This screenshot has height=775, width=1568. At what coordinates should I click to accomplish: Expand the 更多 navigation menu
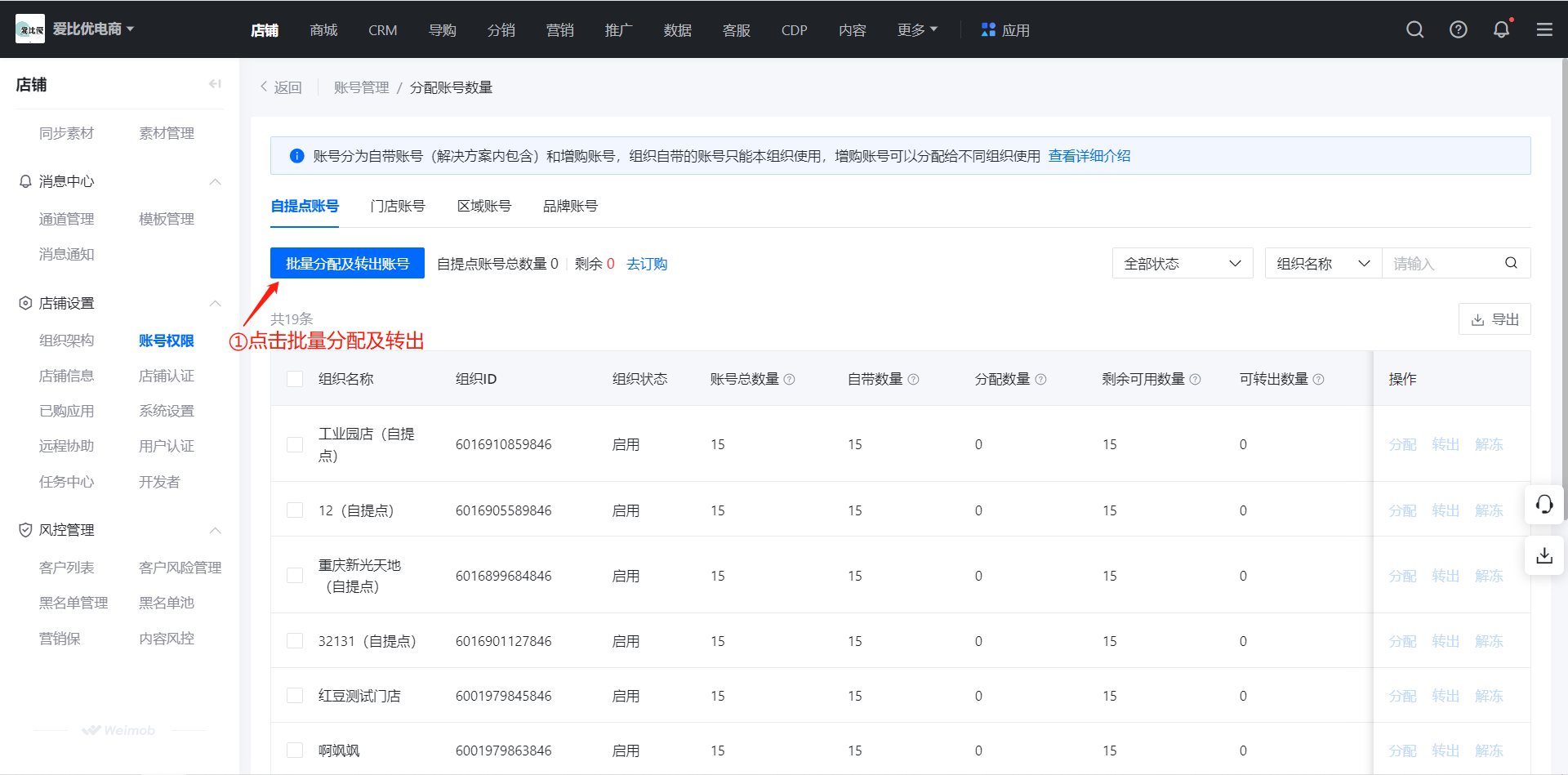click(917, 30)
